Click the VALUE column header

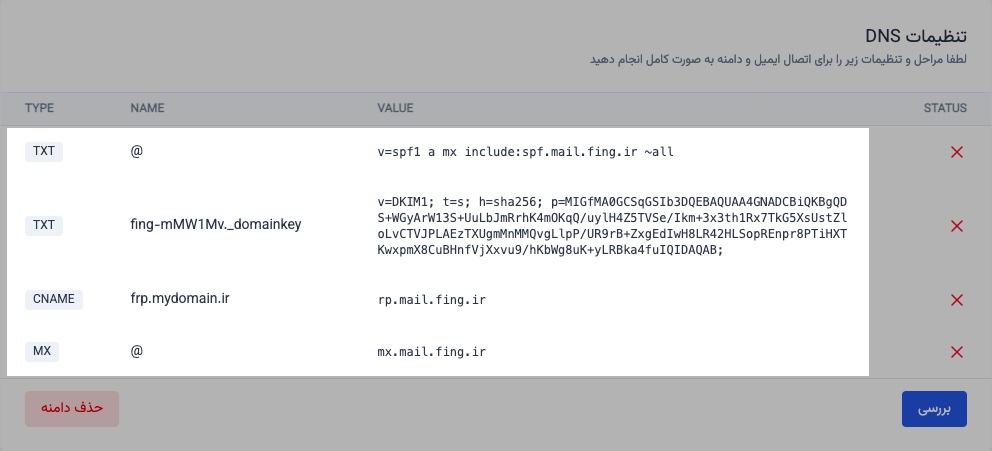(x=395, y=108)
